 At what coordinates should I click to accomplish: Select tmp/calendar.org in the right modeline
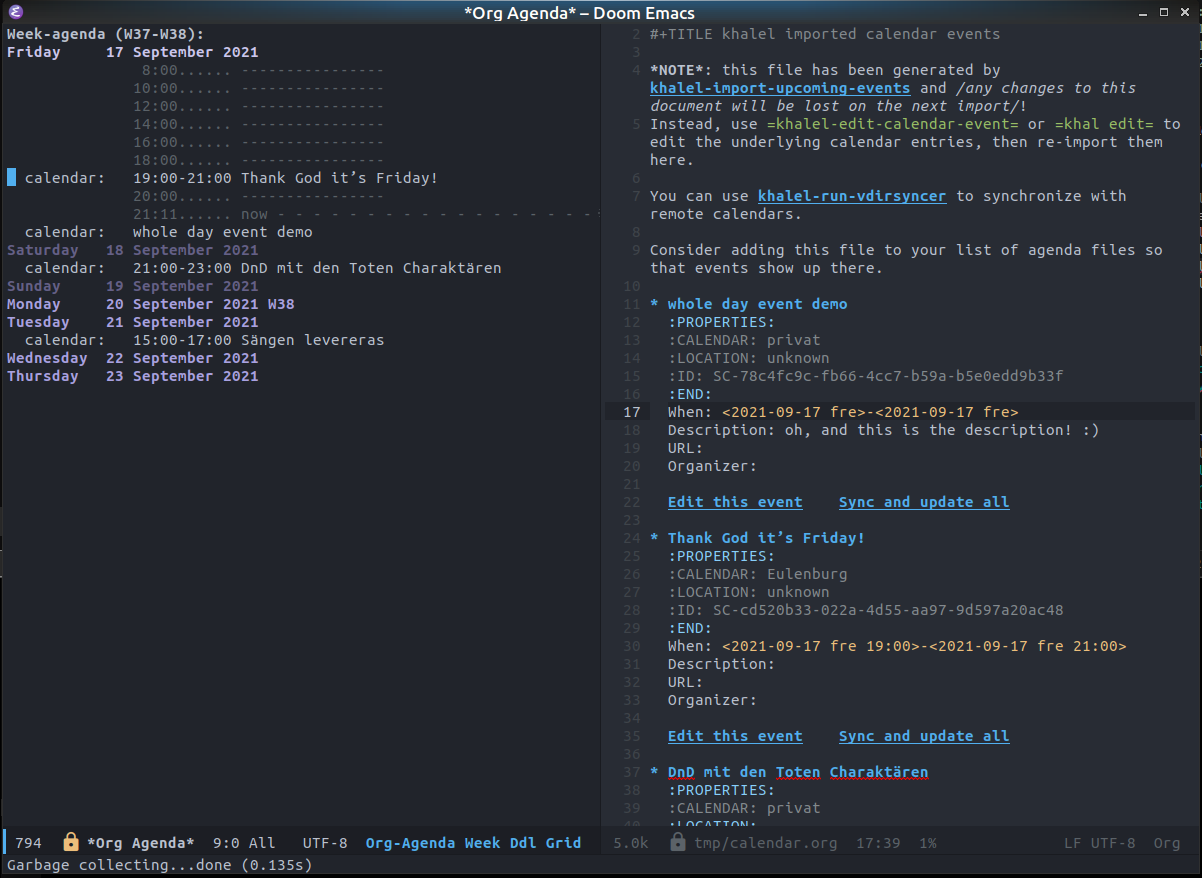coord(764,843)
